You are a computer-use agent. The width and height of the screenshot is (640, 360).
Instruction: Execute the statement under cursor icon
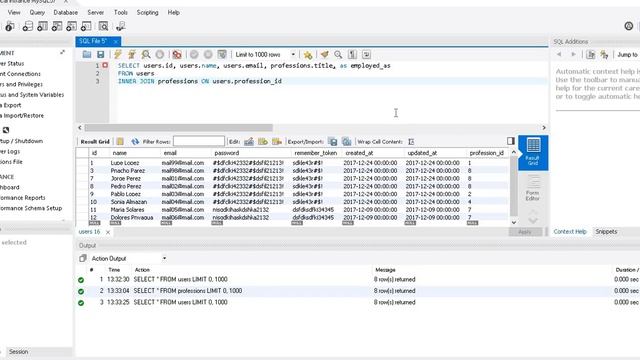pyautogui.click(x=131, y=54)
